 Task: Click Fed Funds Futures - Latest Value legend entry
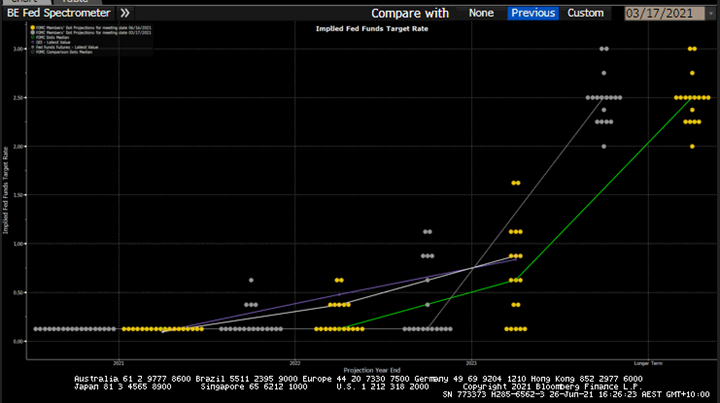(67, 47)
